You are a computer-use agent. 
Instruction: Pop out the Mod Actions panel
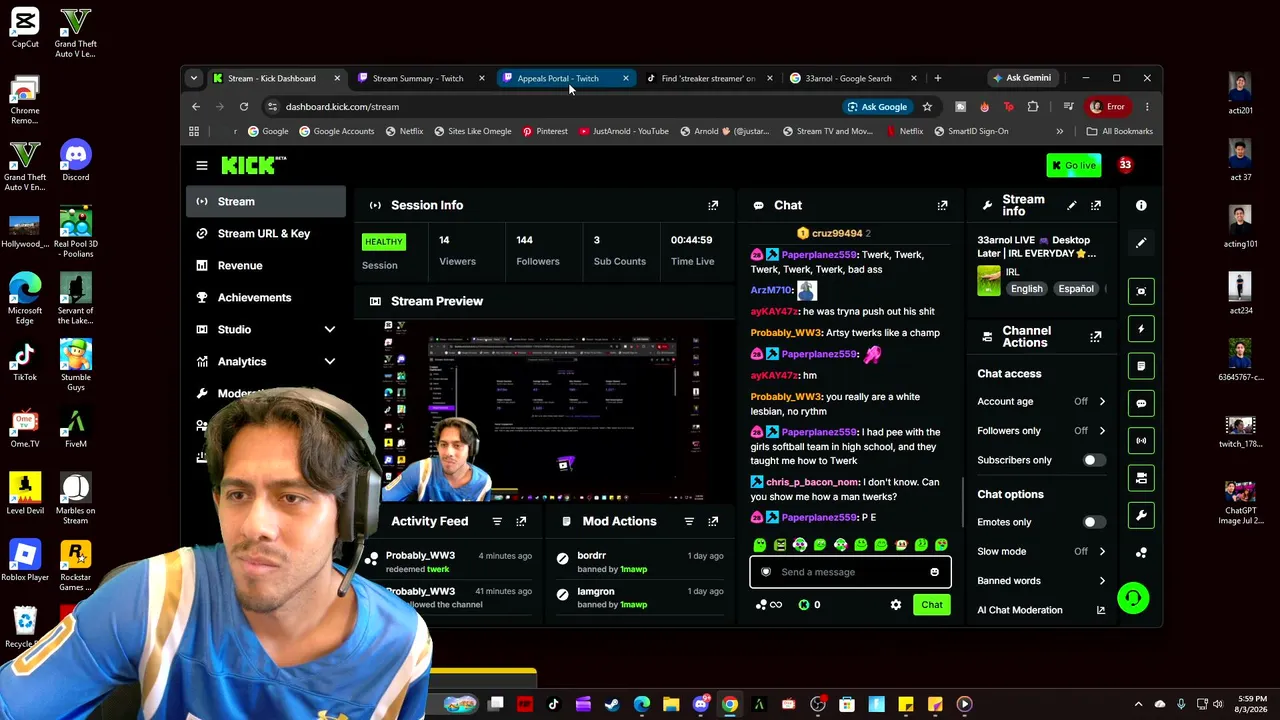tap(713, 521)
